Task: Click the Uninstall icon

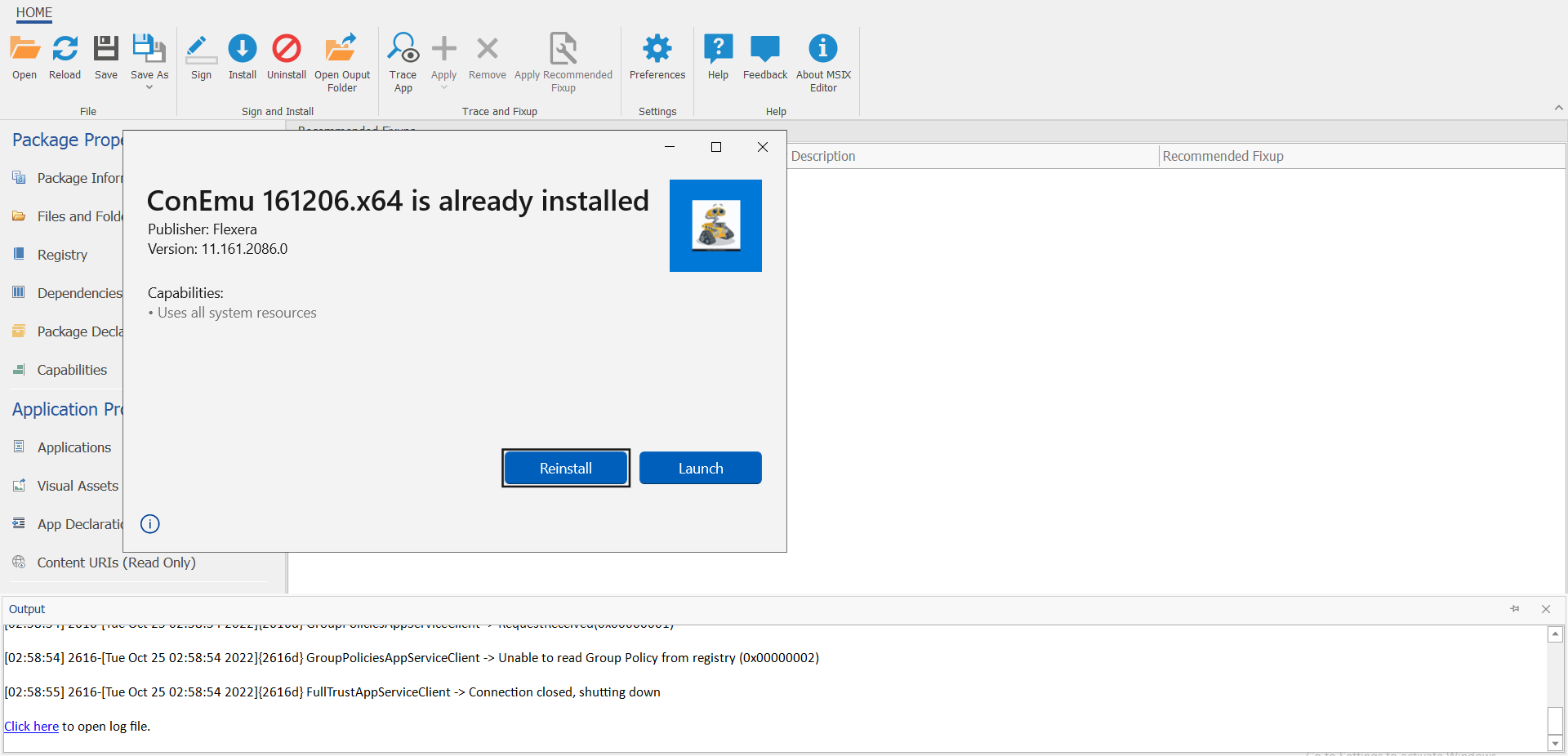Action: (287, 49)
